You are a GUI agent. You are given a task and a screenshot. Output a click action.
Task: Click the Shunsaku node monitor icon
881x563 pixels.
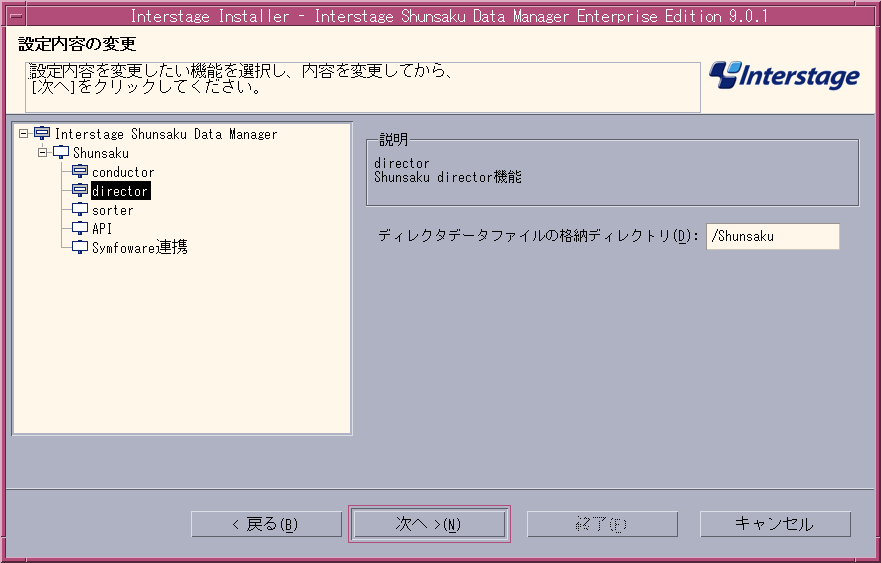click(61, 153)
